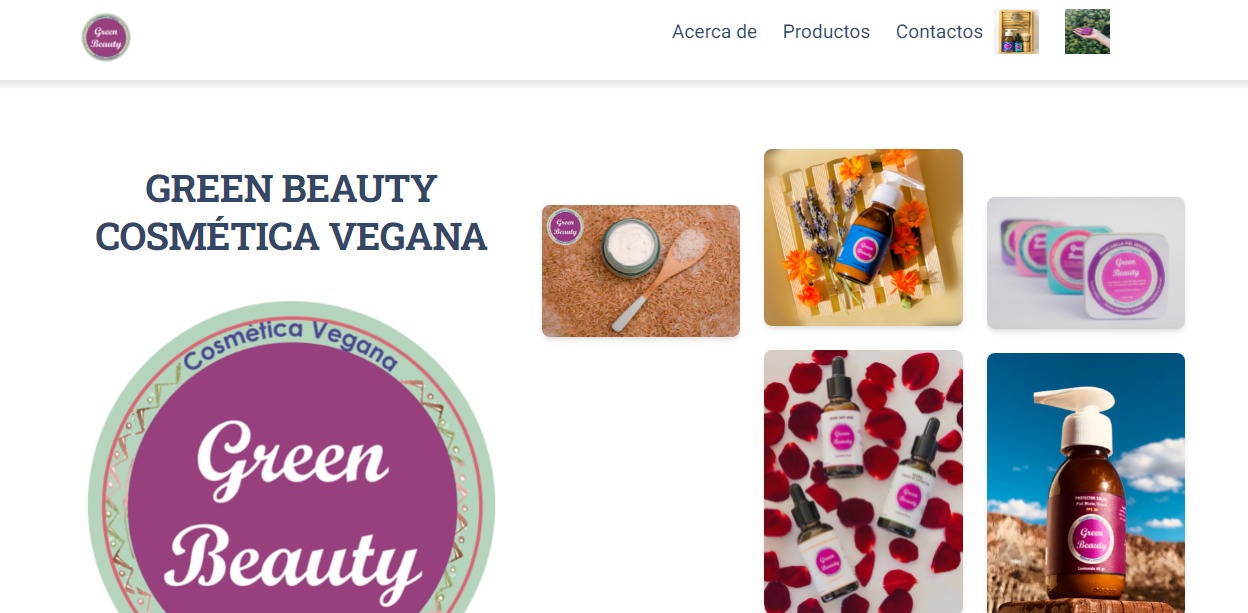Go to the Productos section
The width and height of the screenshot is (1248, 613).
826,32
